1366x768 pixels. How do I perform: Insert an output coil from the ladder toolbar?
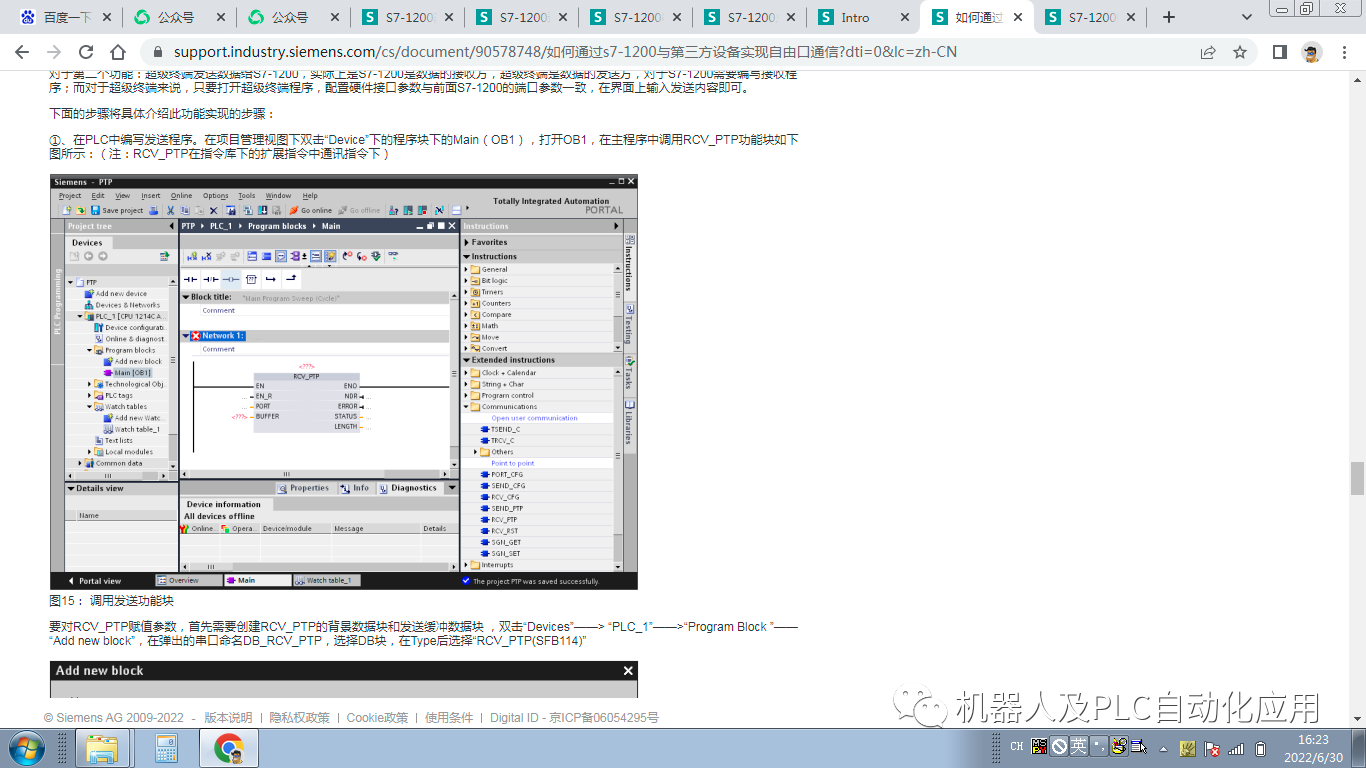pos(230,279)
